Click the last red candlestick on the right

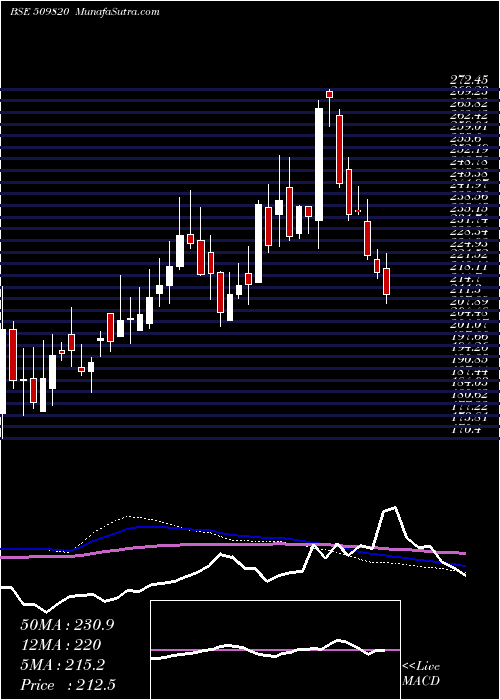[x=387, y=281]
